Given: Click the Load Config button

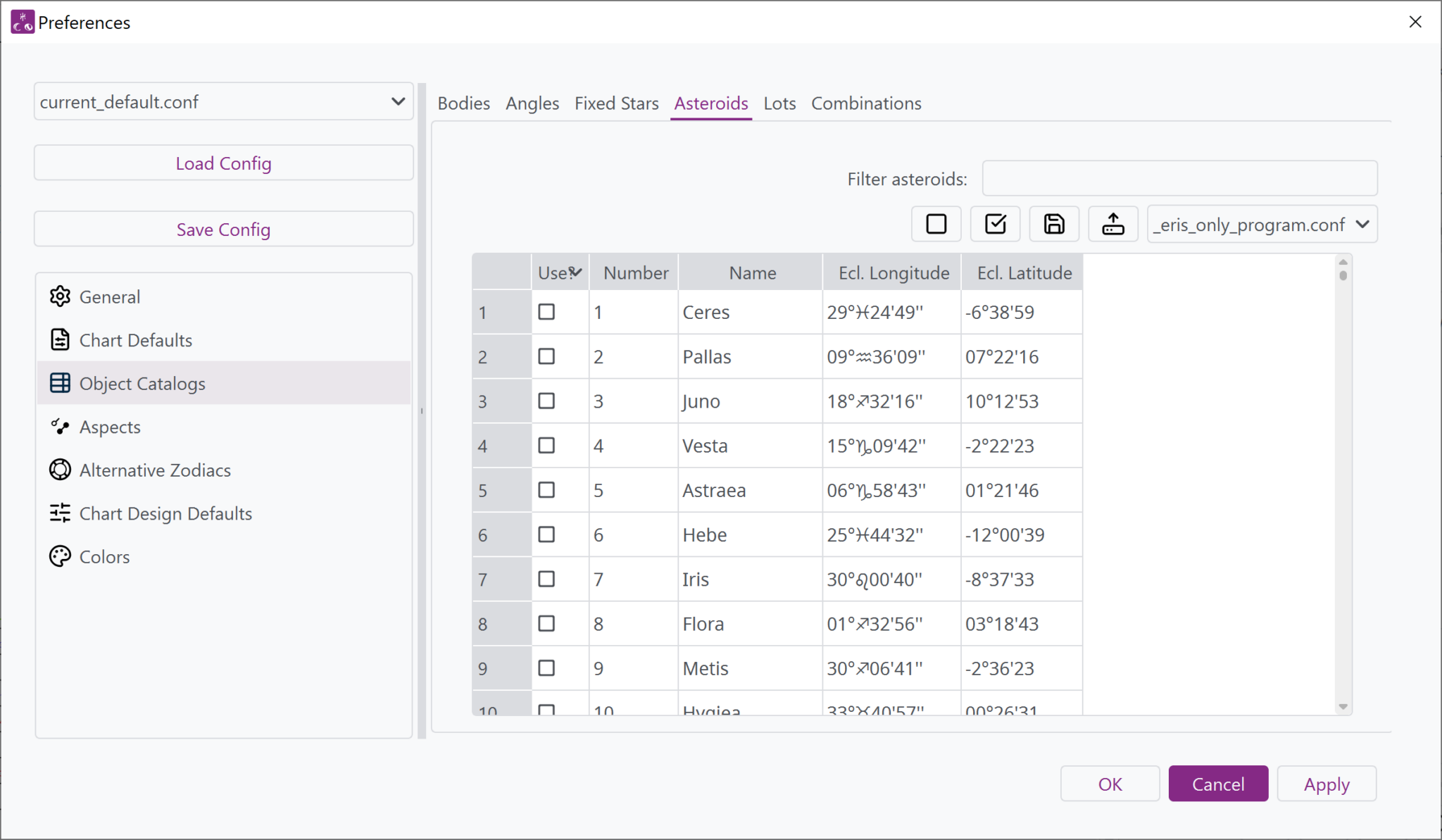Looking at the screenshot, I should (x=223, y=163).
